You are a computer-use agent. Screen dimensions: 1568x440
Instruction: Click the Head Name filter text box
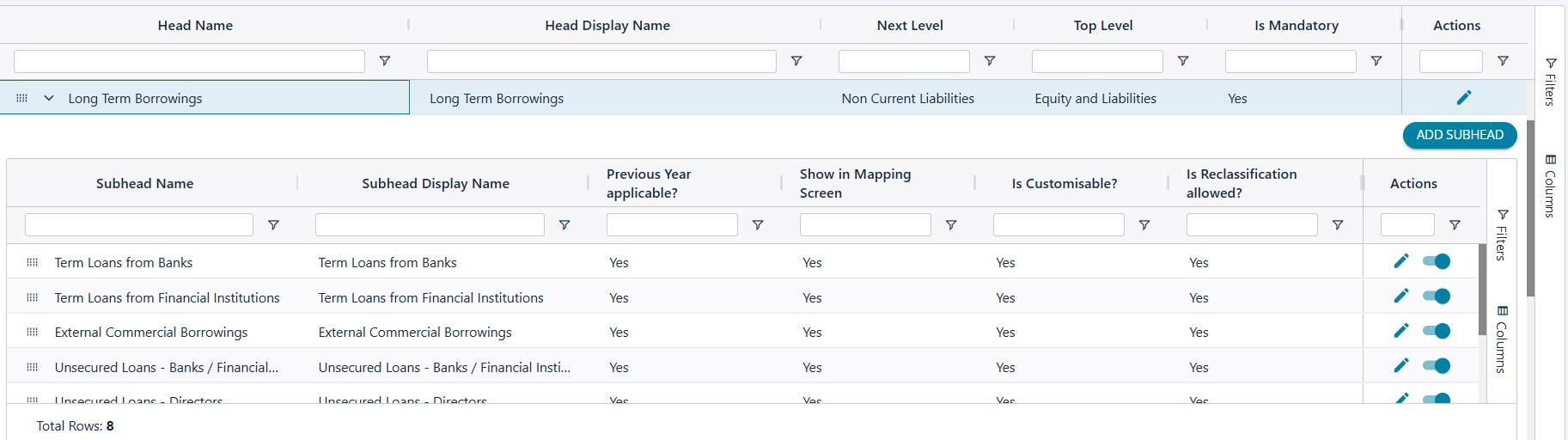(x=189, y=61)
